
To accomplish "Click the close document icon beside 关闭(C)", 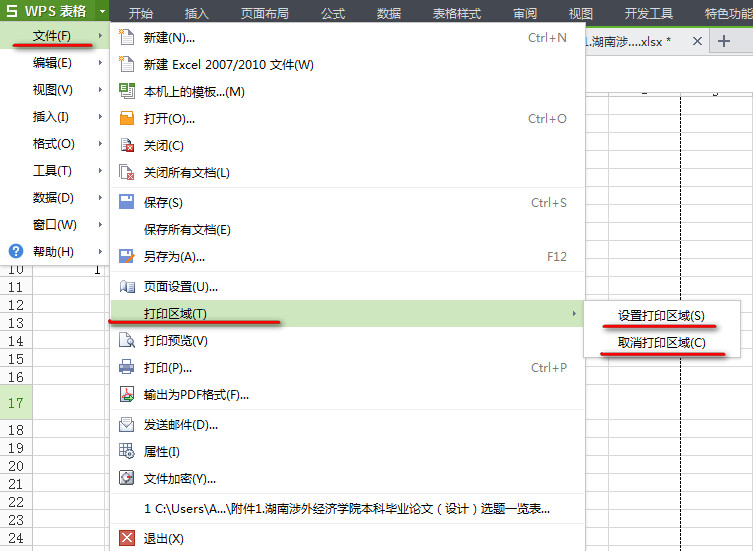I will pos(127,145).
